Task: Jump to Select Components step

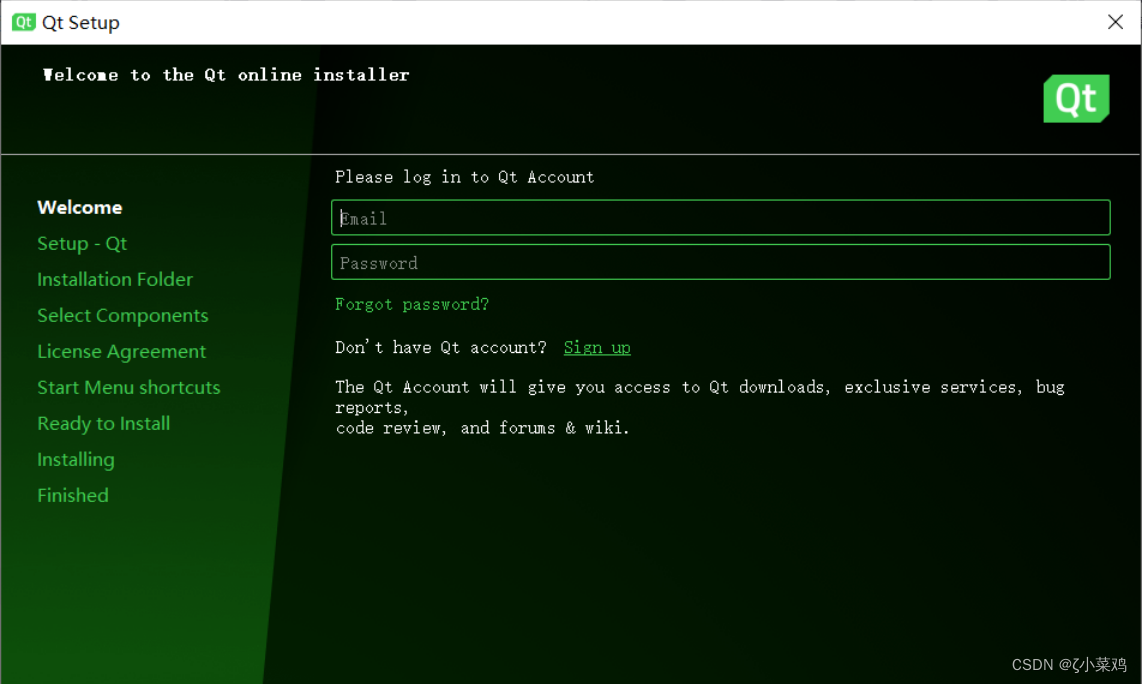Action: [x=122, y=316]
